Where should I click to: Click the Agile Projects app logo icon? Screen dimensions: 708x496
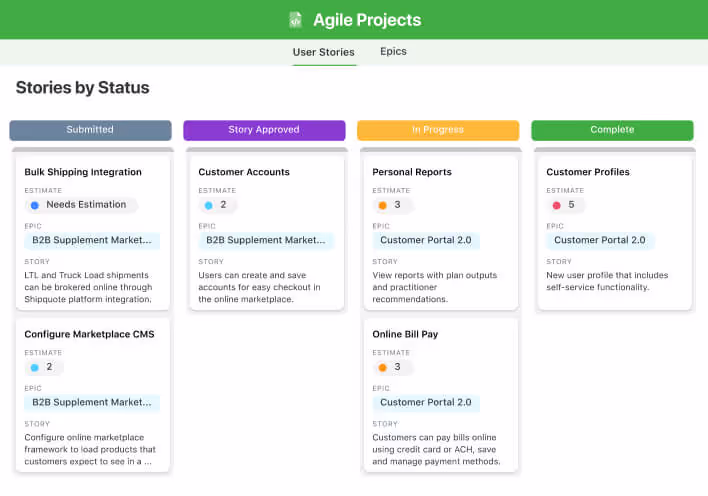295,20
